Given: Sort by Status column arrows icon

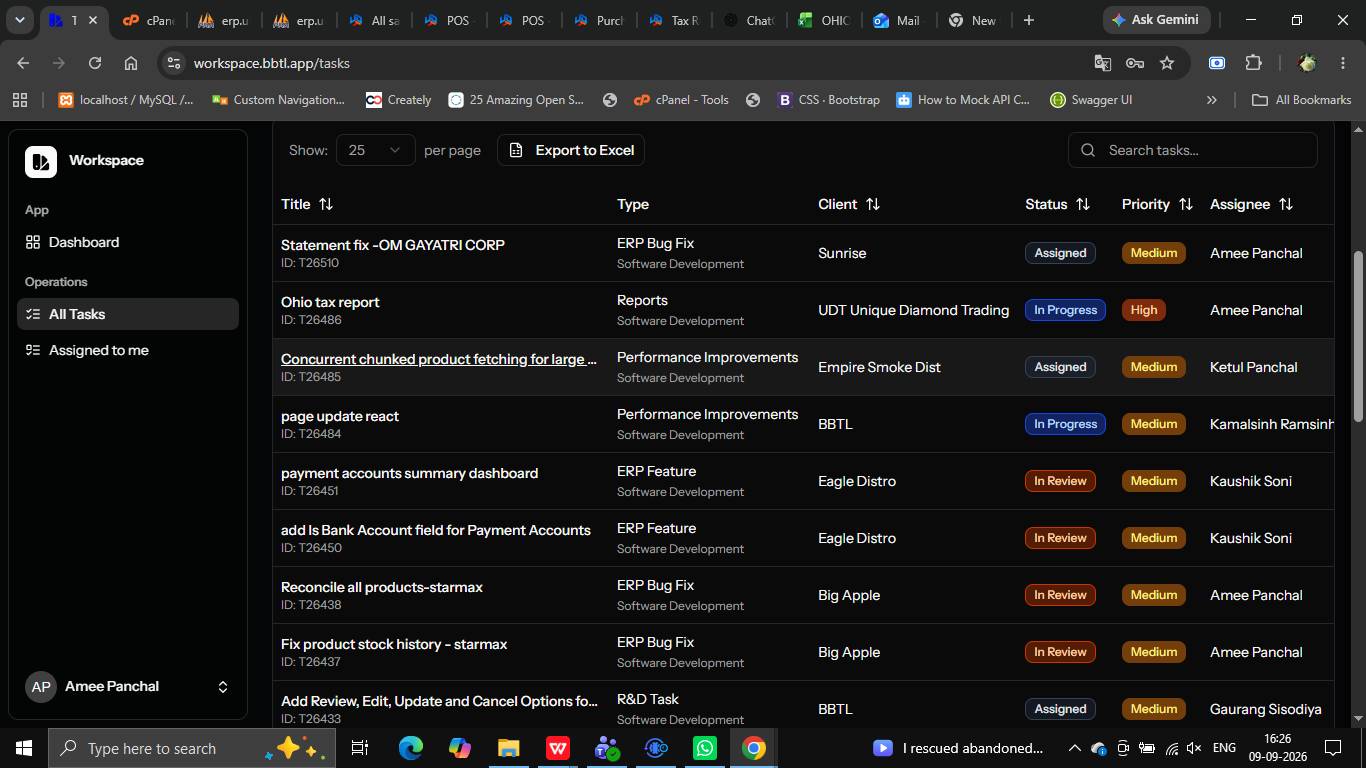Looking at the screenshot, I should point(1083,204).
